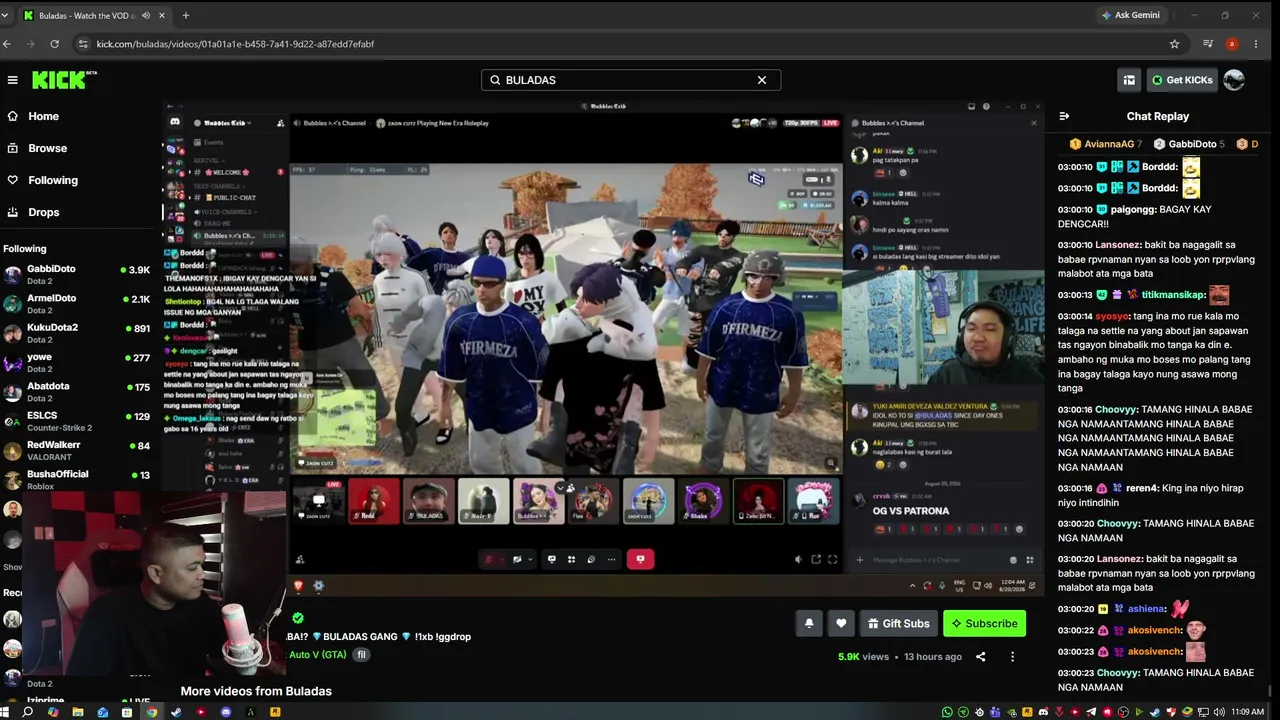This screenshot has height=720, width=1280.
Task: Open the taskbar clock showing 11:09 AM
Action: (x=1247, y=712)
